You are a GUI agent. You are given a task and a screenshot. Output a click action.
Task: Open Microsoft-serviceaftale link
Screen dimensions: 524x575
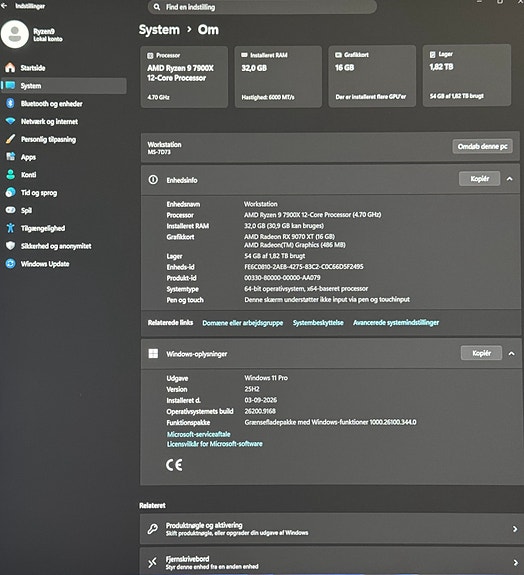point(198,434)
